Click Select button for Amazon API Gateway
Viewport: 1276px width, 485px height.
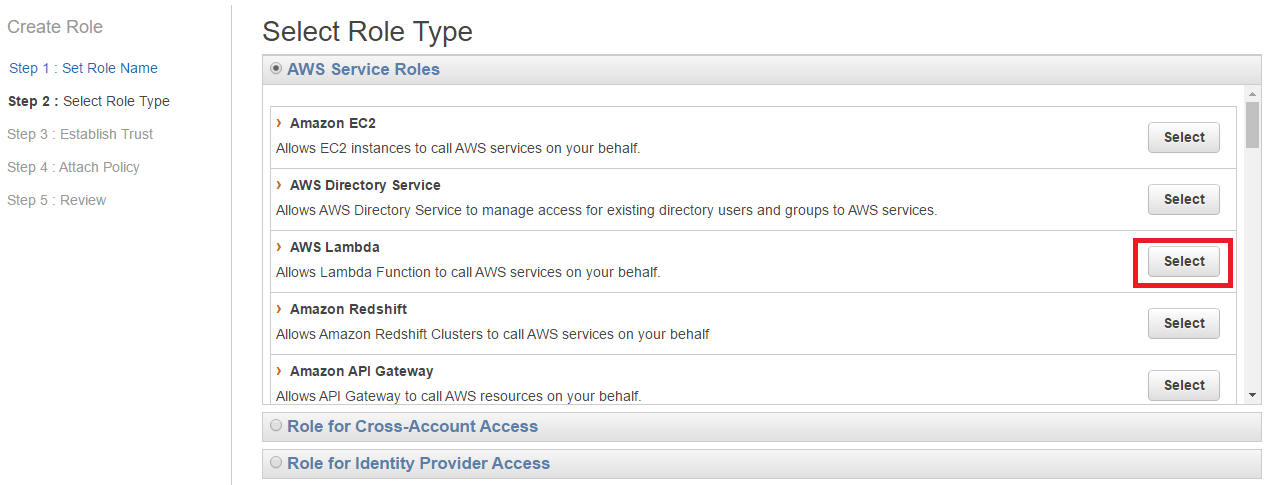[x=1183, y=385]
